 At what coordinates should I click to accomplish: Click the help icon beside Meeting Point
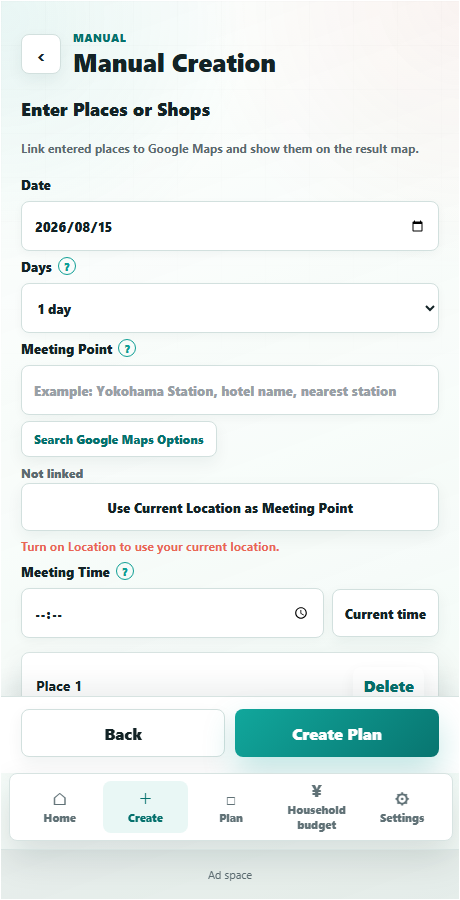pyautogui.click(x=127, y=349)
